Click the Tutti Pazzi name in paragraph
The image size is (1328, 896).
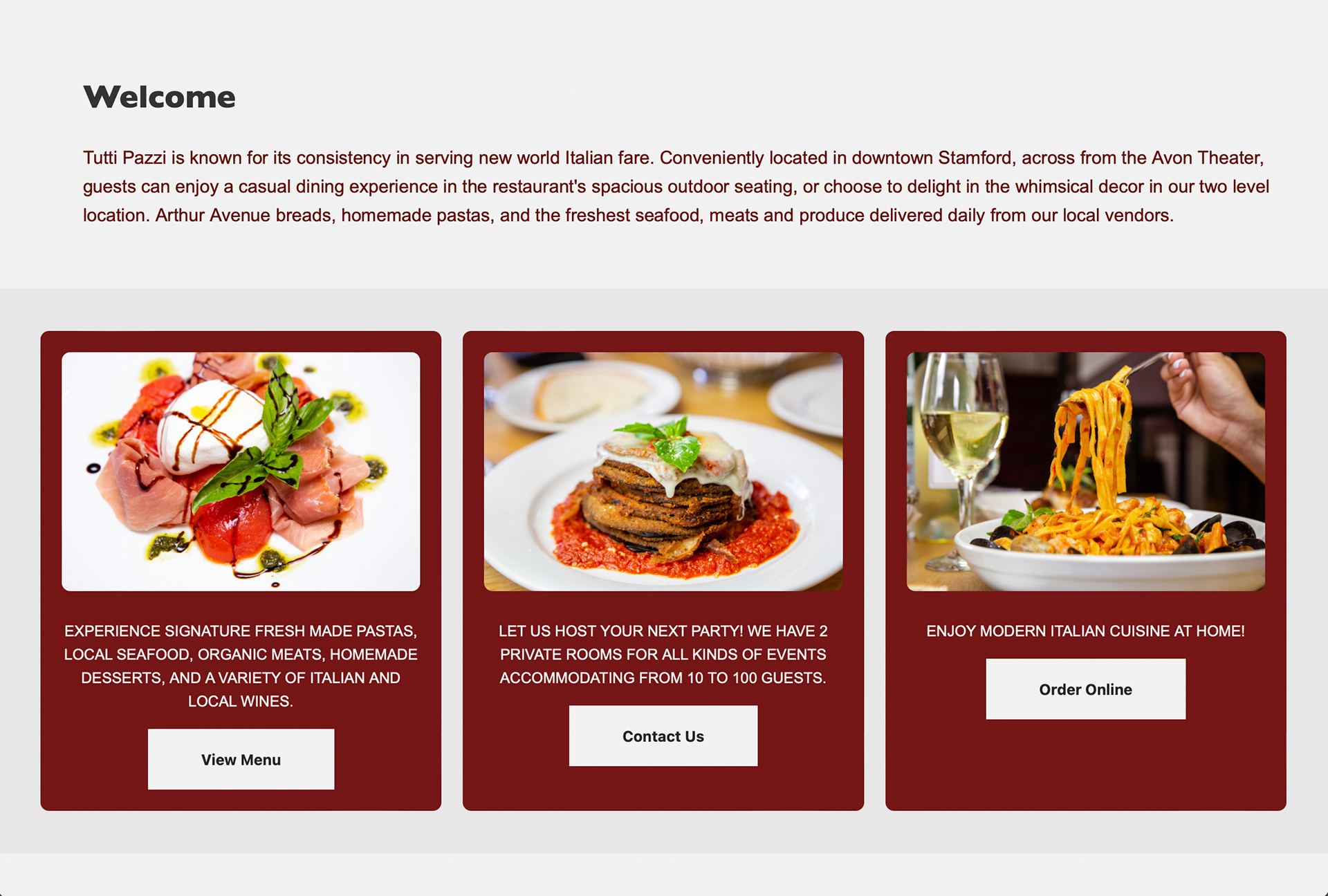[124, 158]
